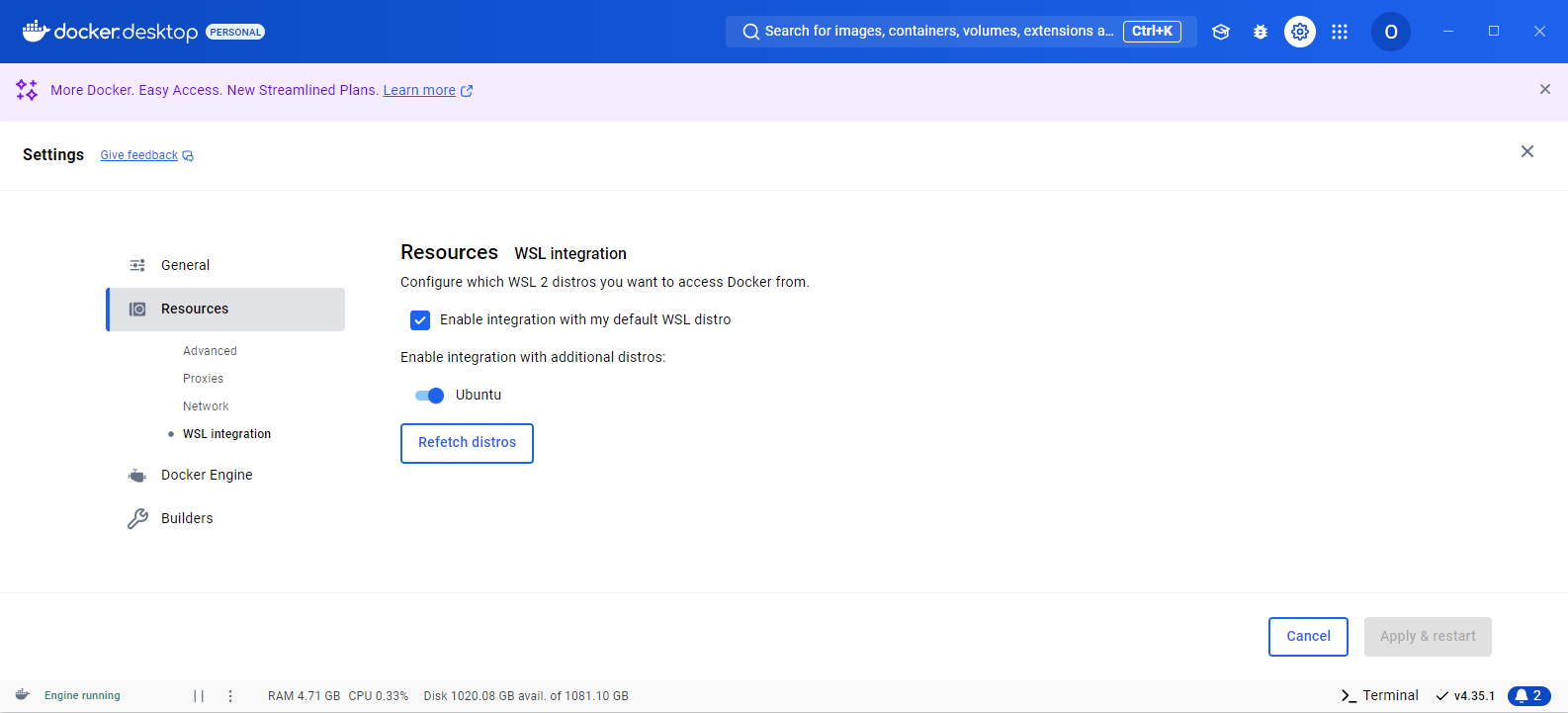Click the Cancel button

pos(1308,637)
